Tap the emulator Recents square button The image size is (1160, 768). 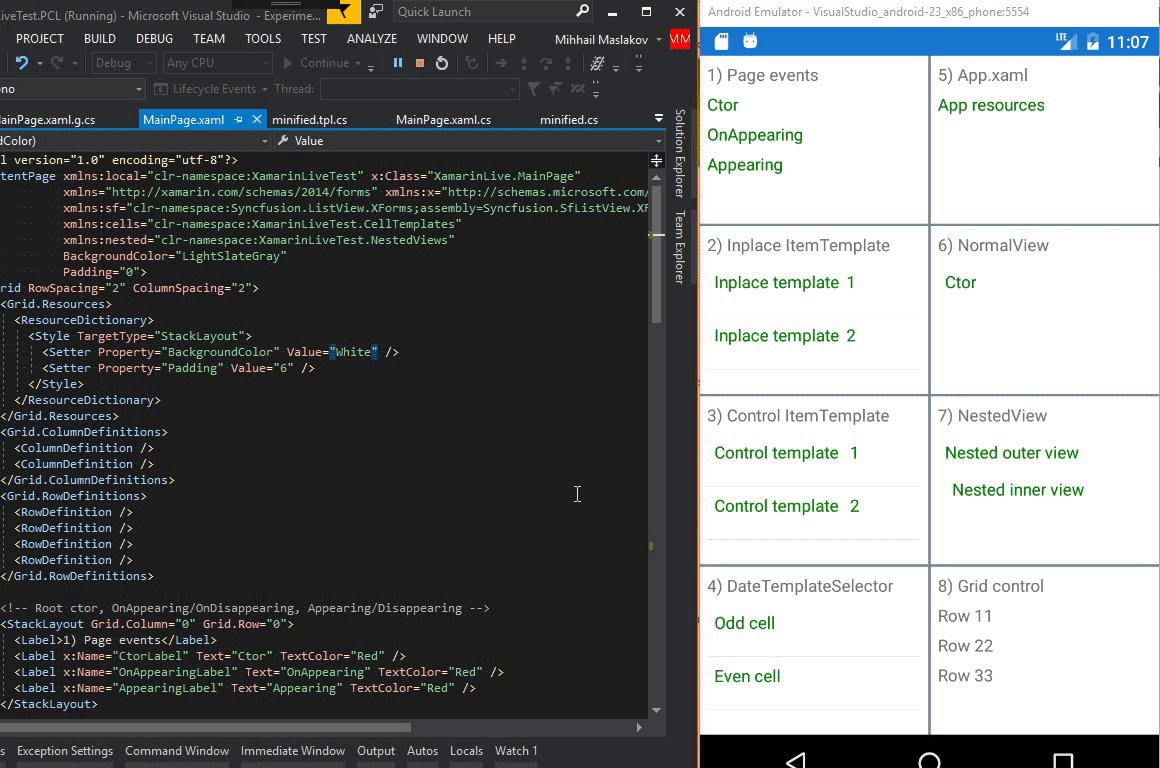(1063, 760)
